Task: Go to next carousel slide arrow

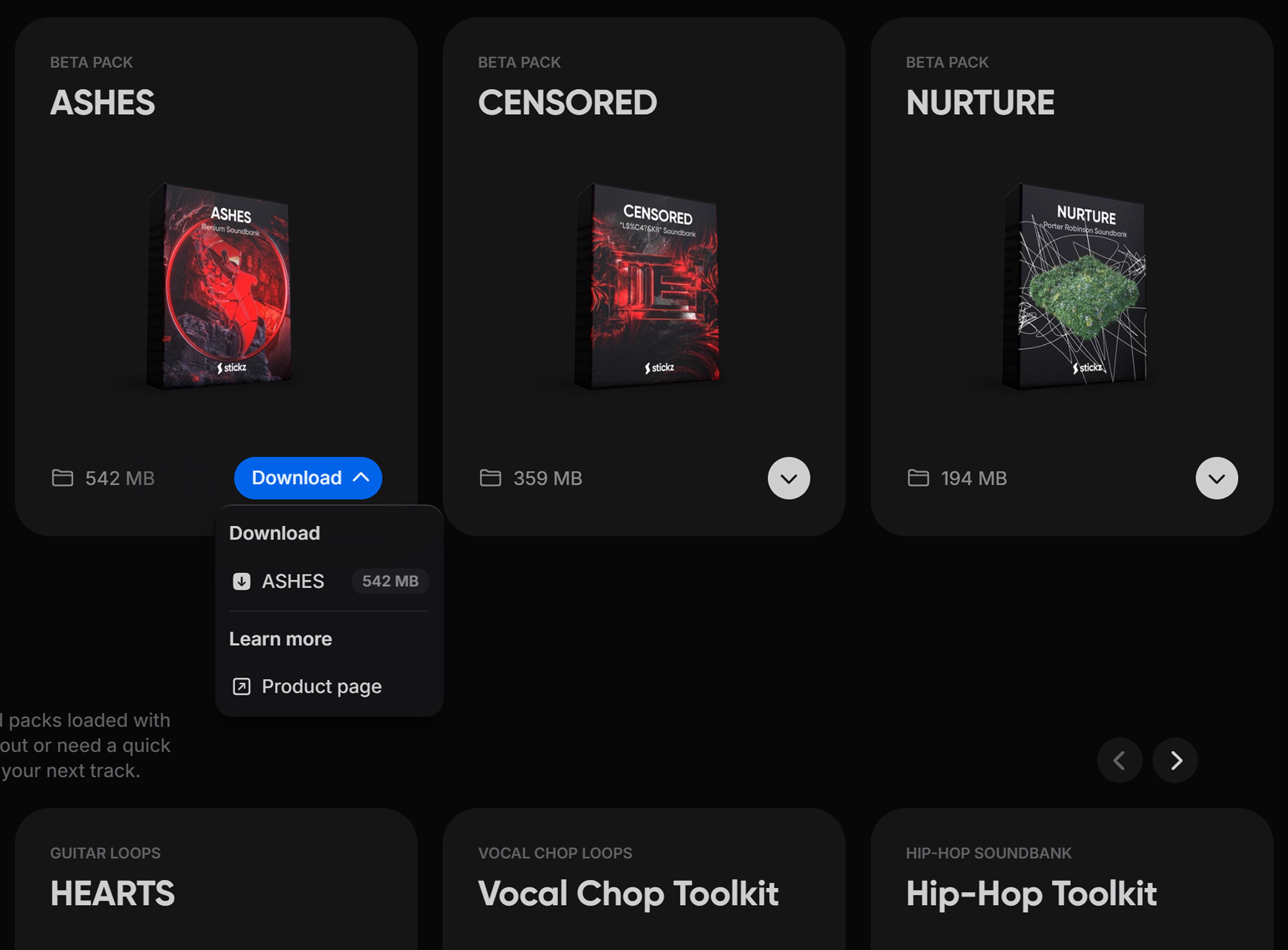Action: [x=1176, y=760]
